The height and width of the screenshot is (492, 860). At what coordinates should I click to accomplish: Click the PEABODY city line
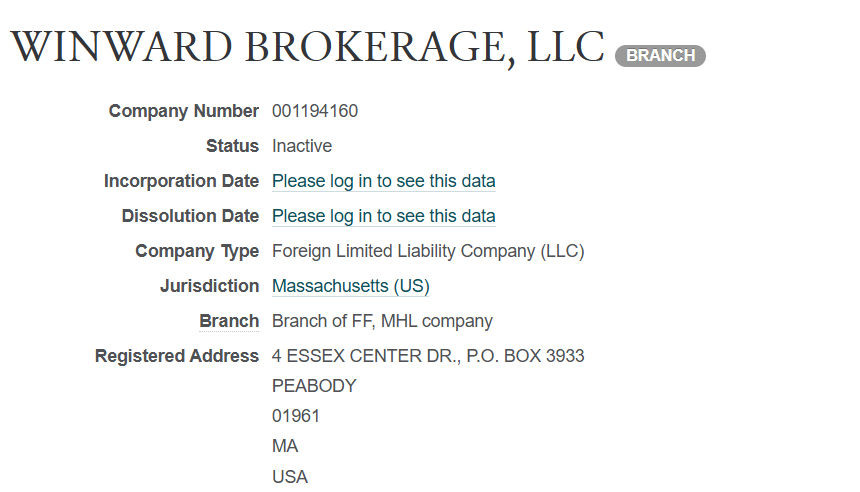click(313, 386)
